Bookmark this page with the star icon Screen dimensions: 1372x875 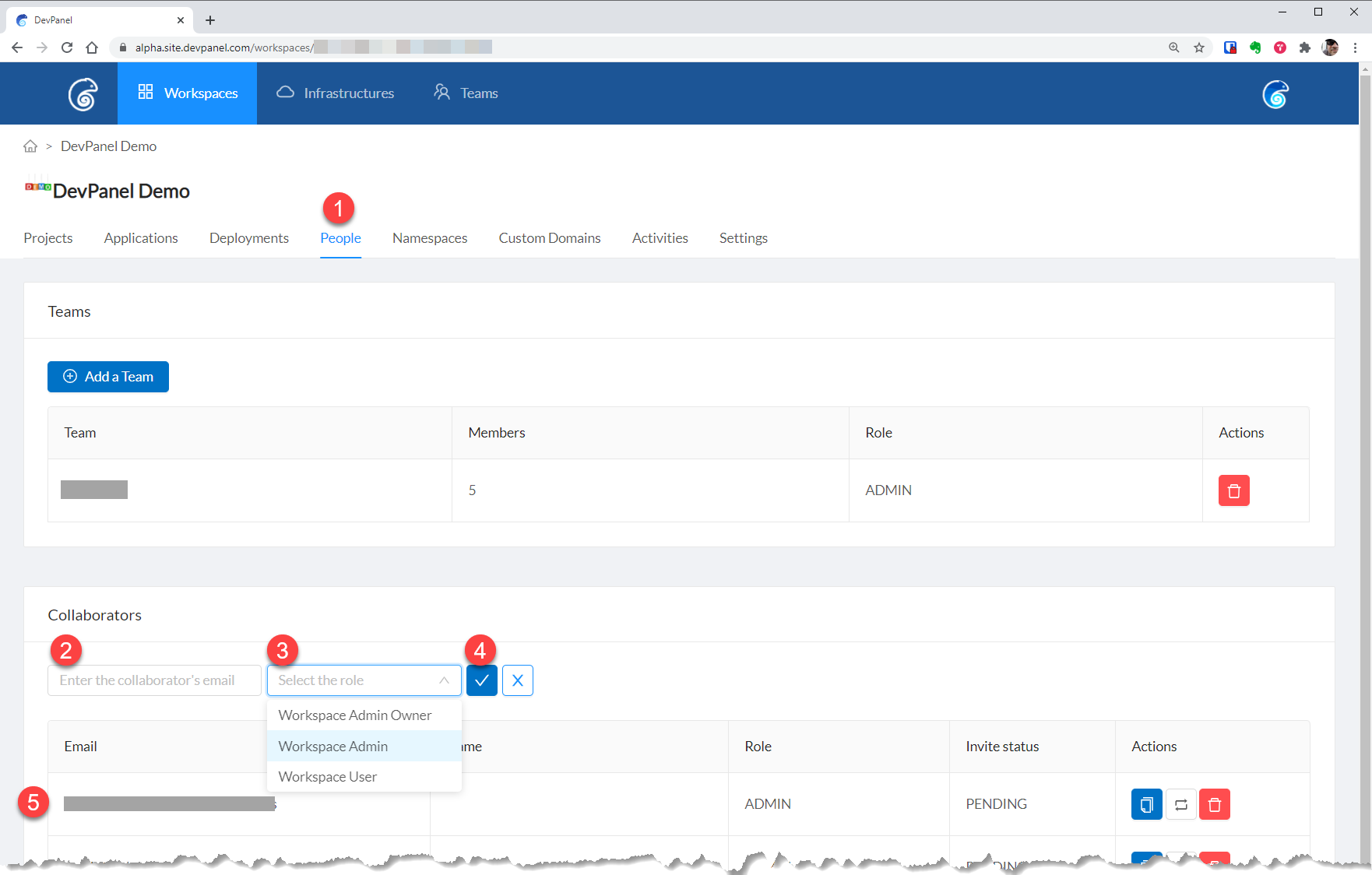1199,47
